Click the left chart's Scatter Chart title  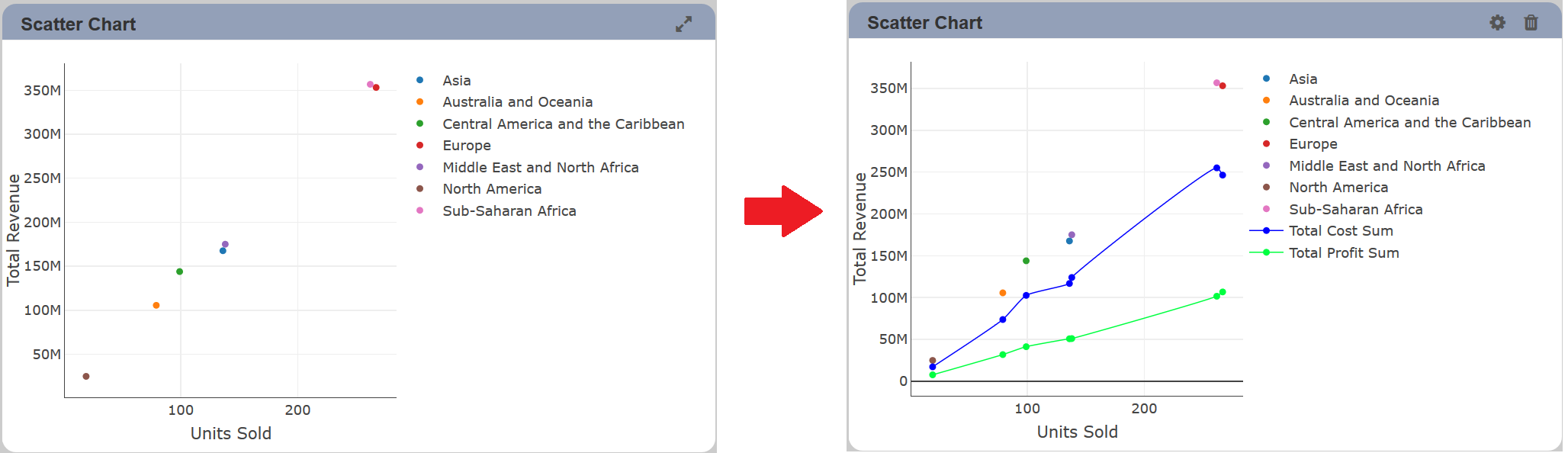[x=79, y=24]
